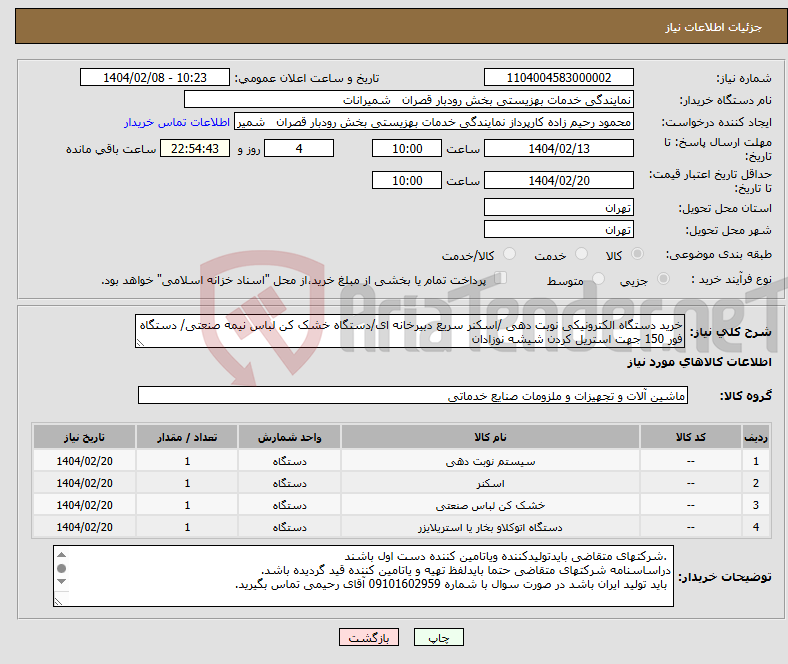The width and height of the screenshot is (788, 664).
Task: Click the remaining time 22:54:43 field
Action: (x=195, y=148)
